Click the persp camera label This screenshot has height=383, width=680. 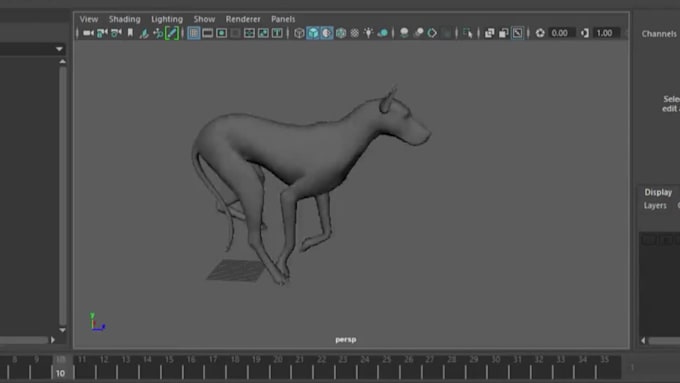coord(346,340)
